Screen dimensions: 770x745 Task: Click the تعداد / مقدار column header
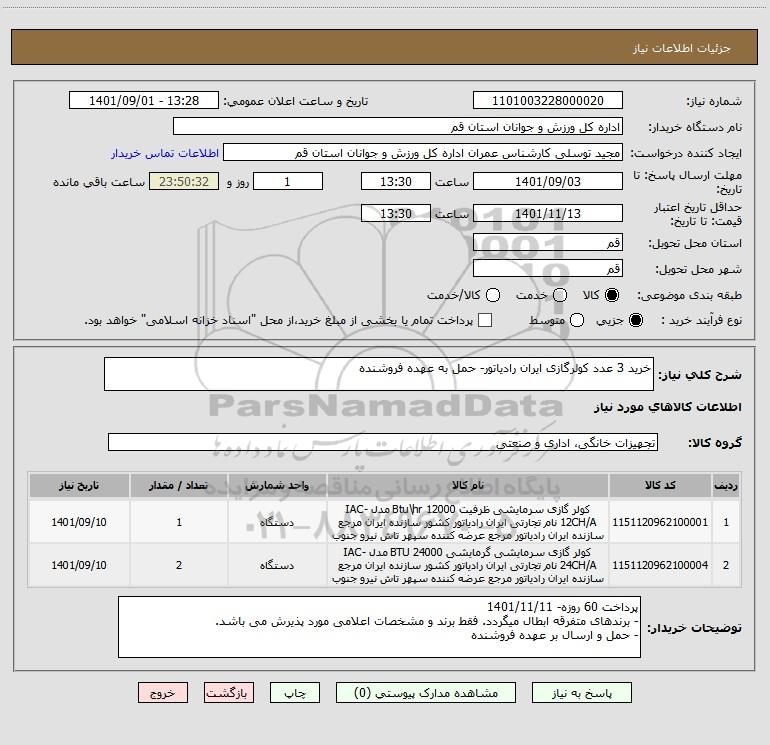pos(179,485)
